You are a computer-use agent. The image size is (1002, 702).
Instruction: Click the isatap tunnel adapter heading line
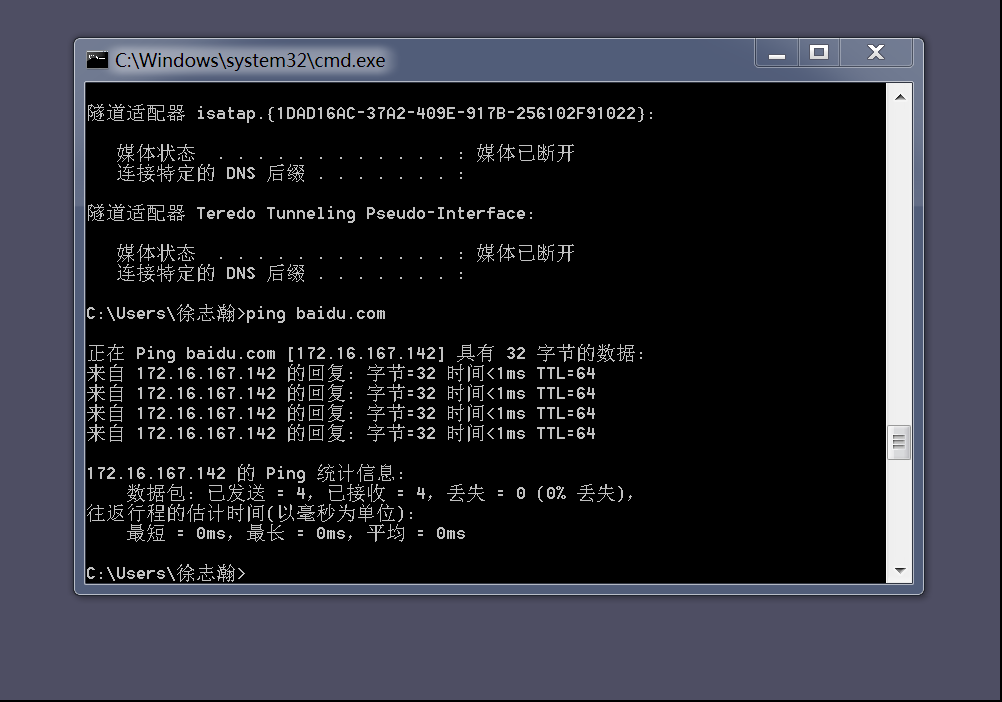click(370, 113)
